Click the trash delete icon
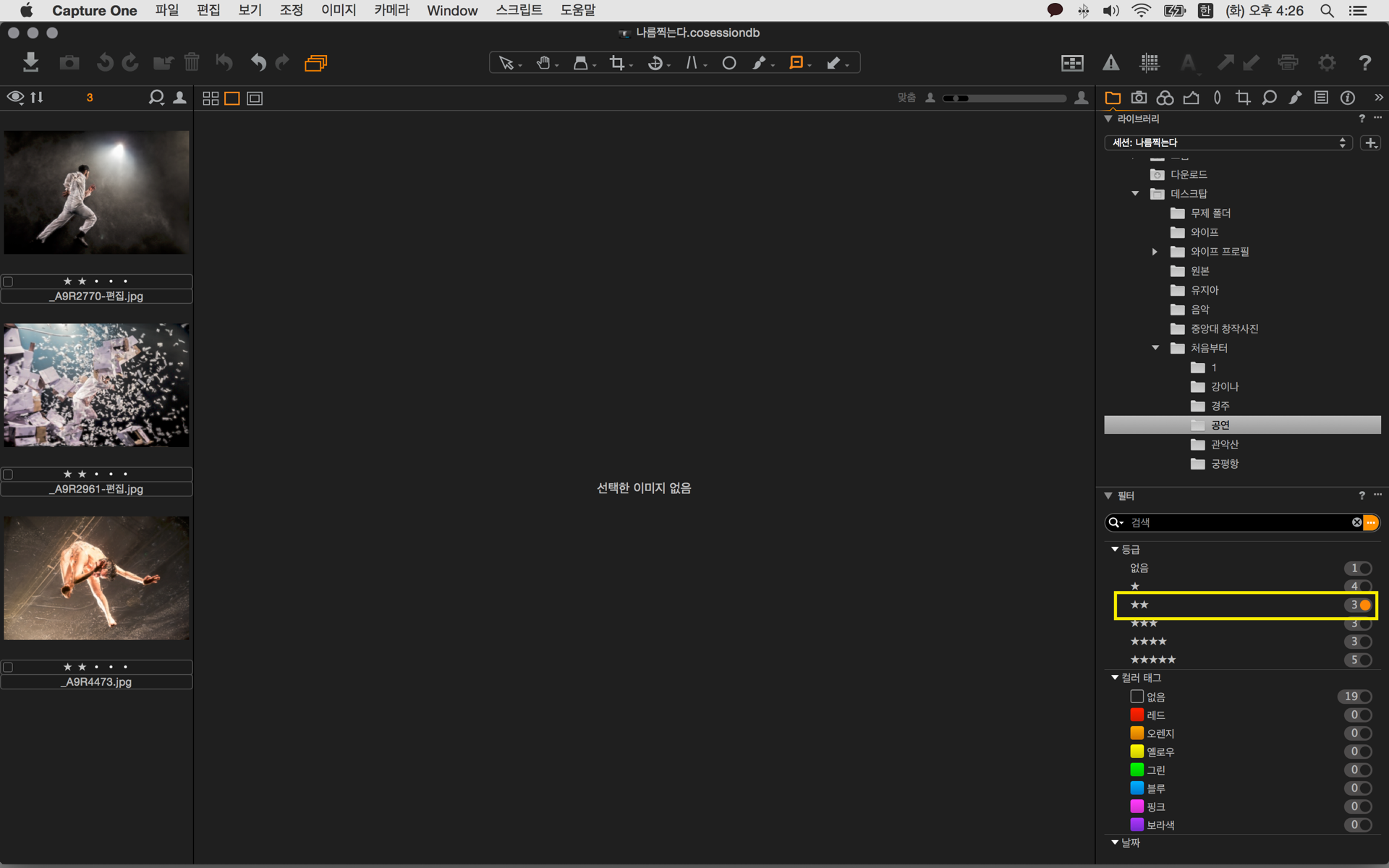The width and height of the screenshot is (1389, 868). coord(192,62)
